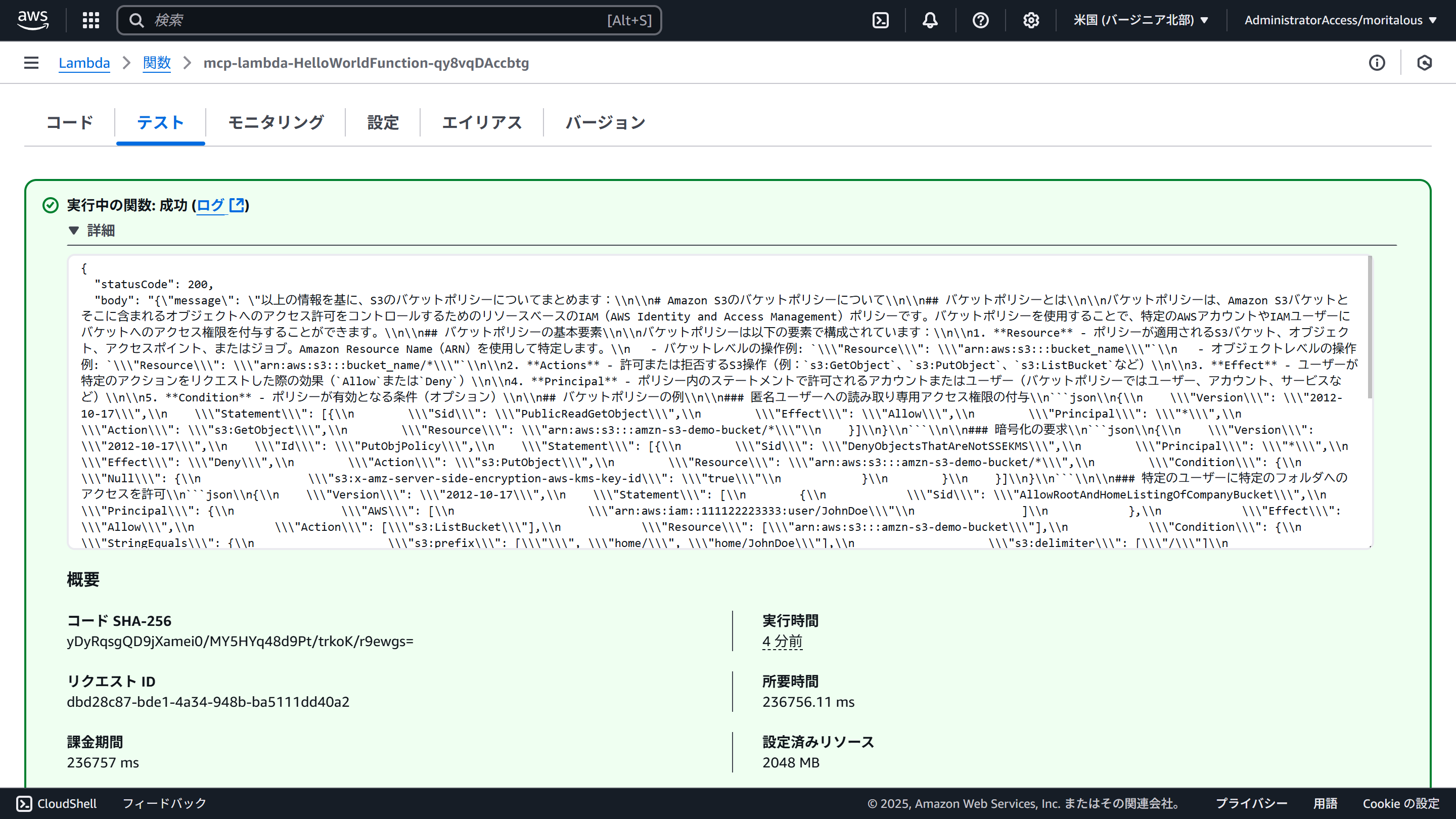The height and width of the screenshot is (819, 1456).
Task: Click the 所要時間 value 236756.11 ms
Action: point(808,701)
